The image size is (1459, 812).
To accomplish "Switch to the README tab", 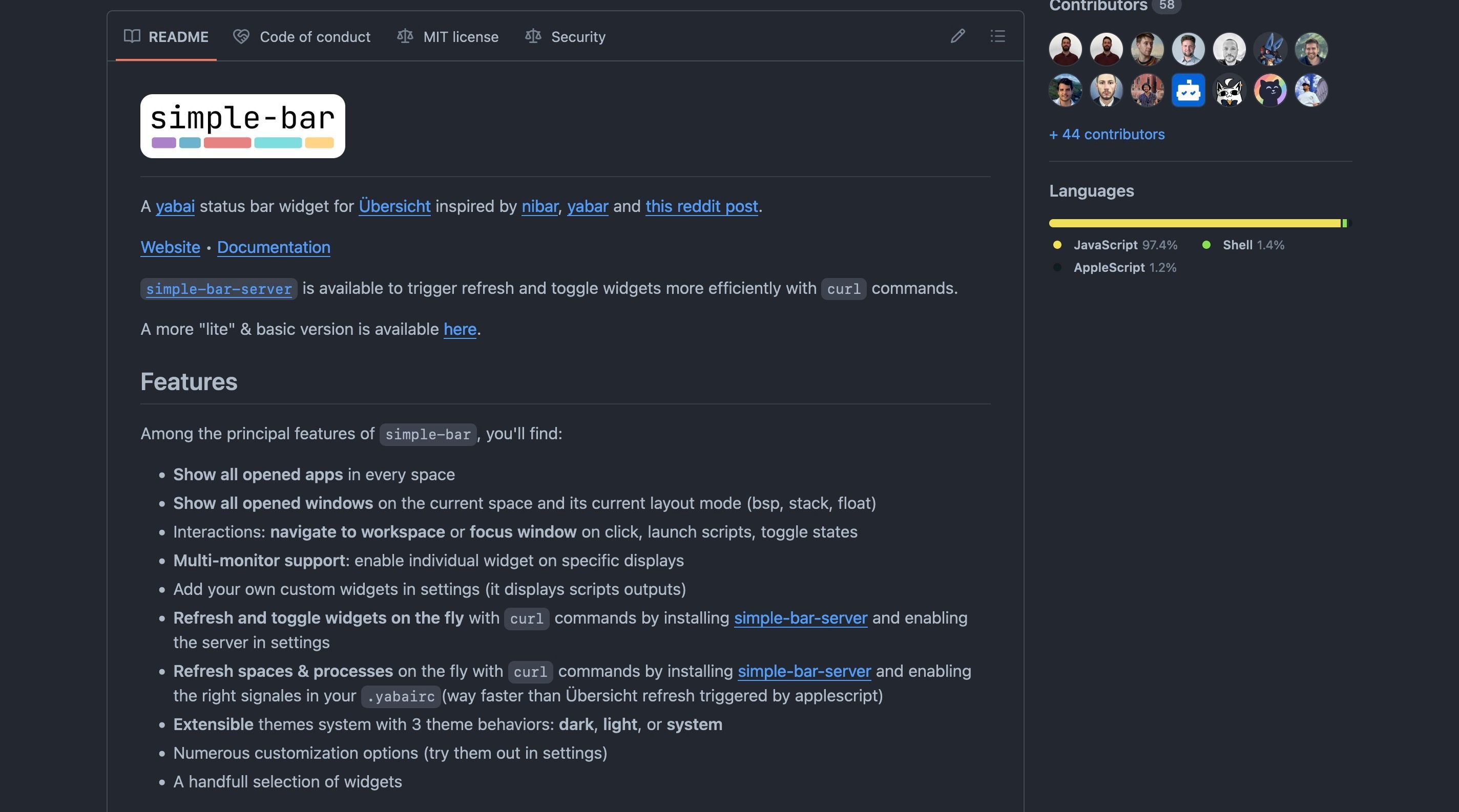I will [x=166, y=37].
